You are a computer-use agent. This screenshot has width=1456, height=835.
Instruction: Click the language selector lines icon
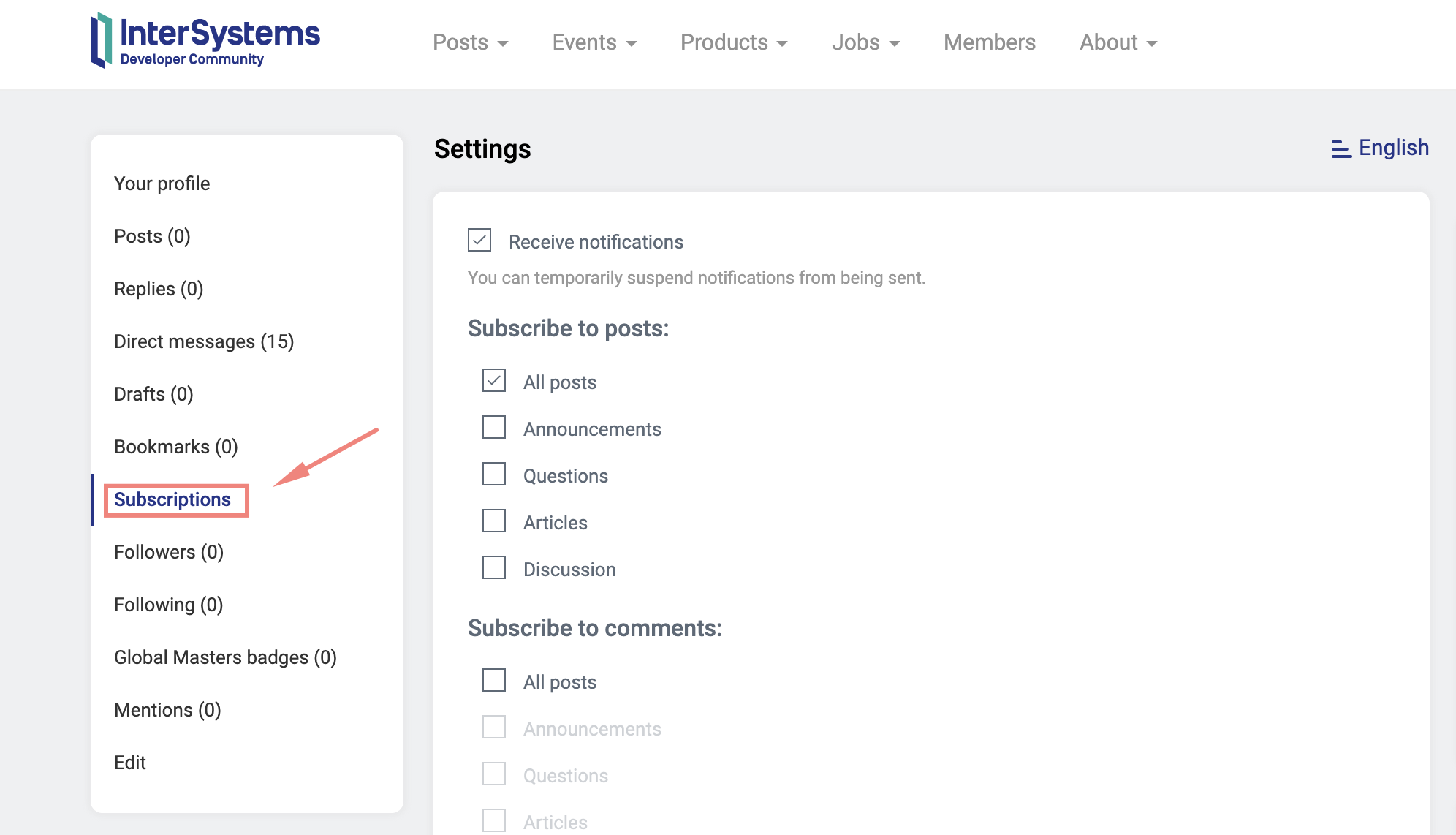pyautogui.click(x=1341, y=149)
